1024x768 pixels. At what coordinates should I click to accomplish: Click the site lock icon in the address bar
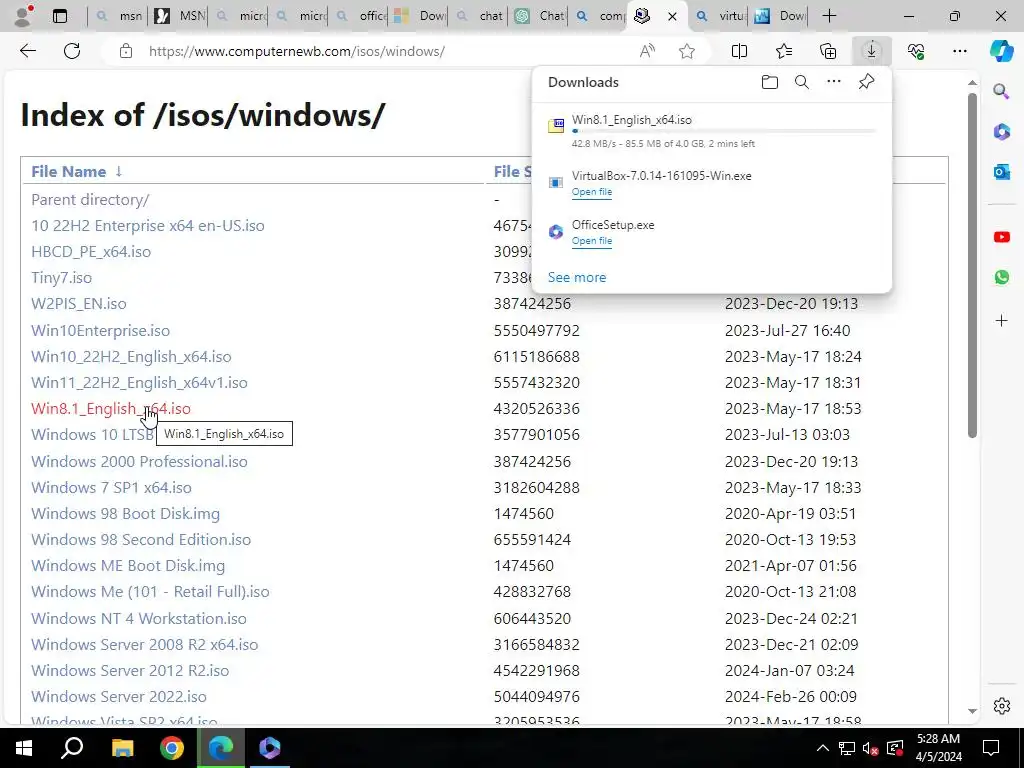tap(126, 51)
